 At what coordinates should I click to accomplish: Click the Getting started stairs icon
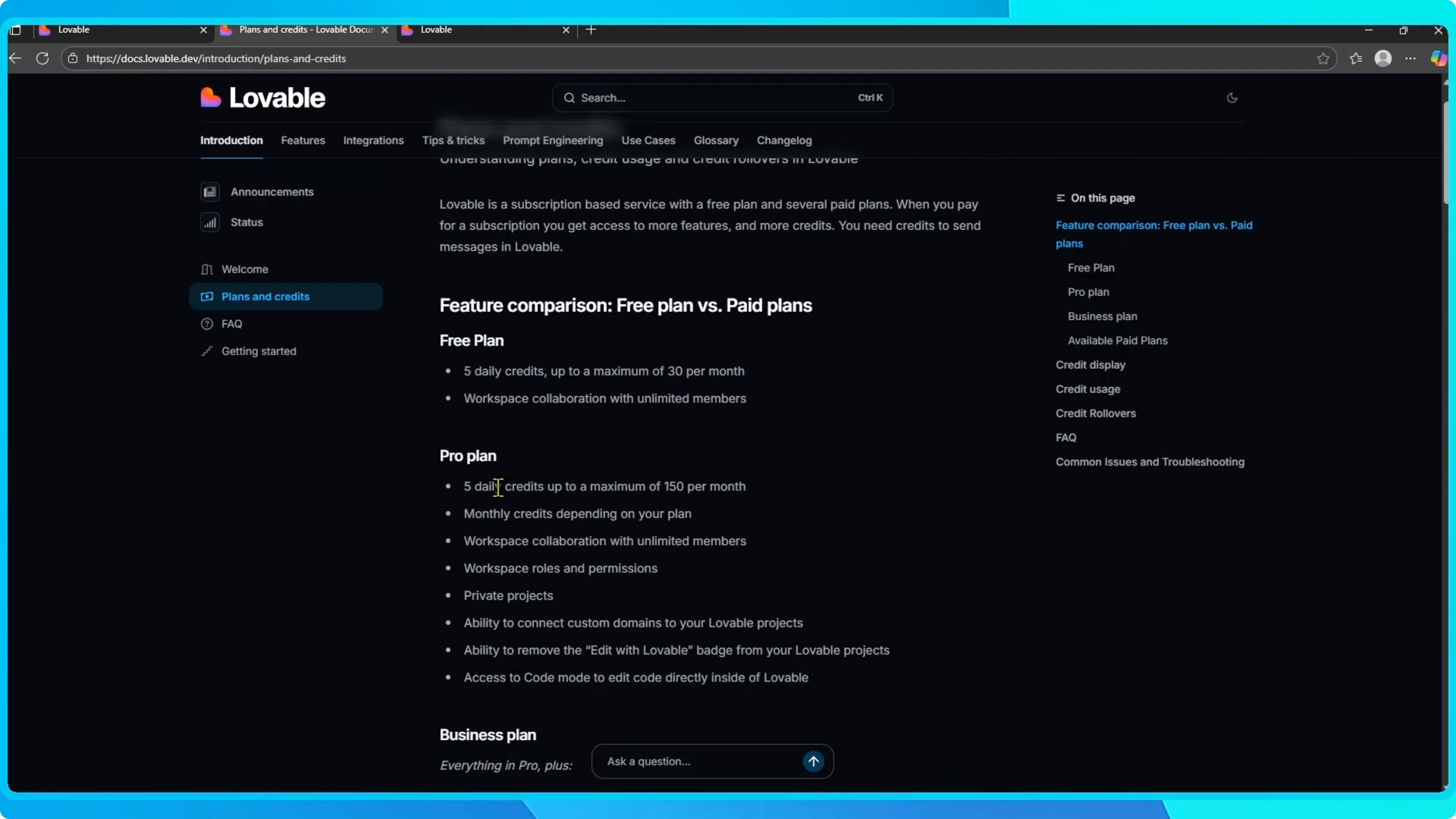207,351
